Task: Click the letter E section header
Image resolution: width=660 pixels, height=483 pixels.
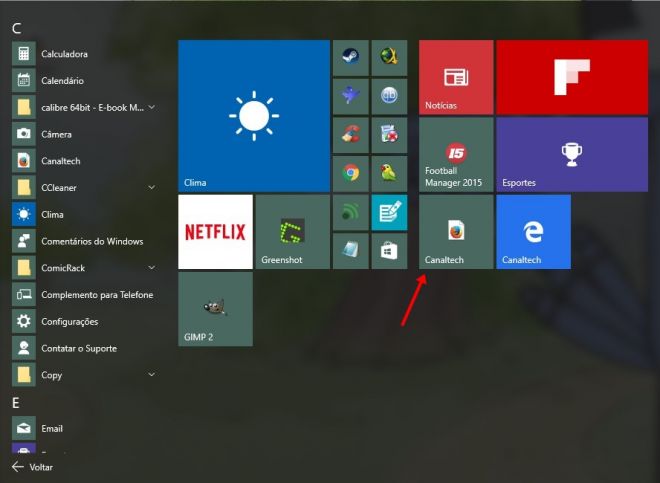Action: pos(16,403)
